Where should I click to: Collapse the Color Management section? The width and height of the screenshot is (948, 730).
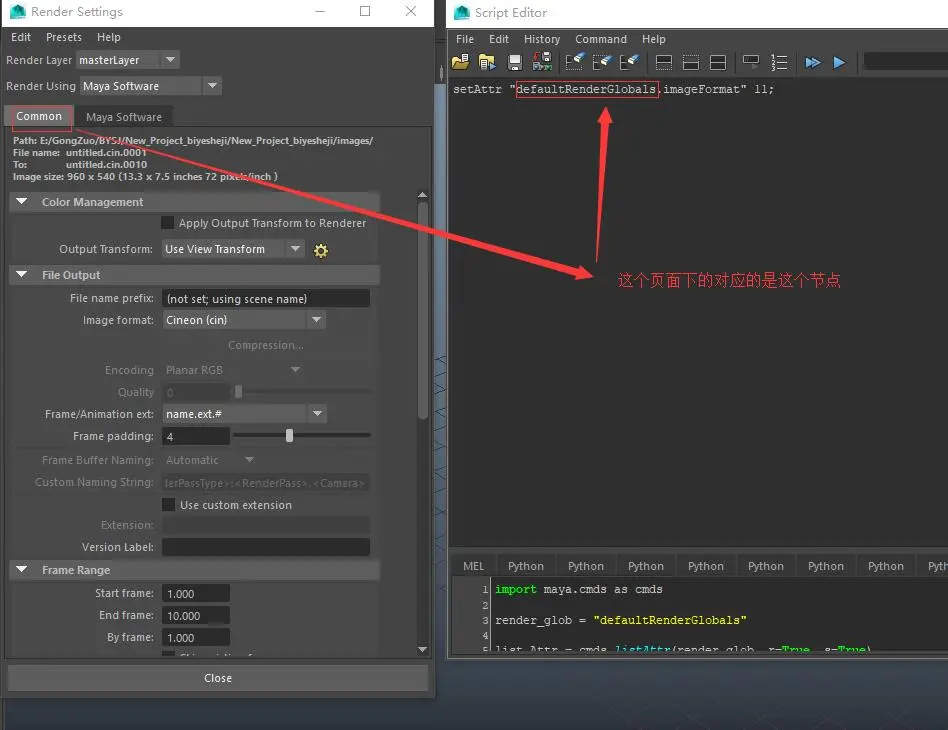(x=22, y=201)
